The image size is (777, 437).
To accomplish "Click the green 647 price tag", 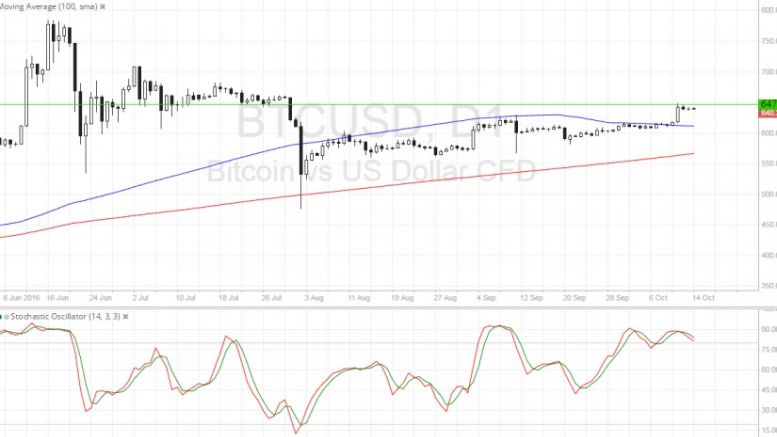I will 767,104.
